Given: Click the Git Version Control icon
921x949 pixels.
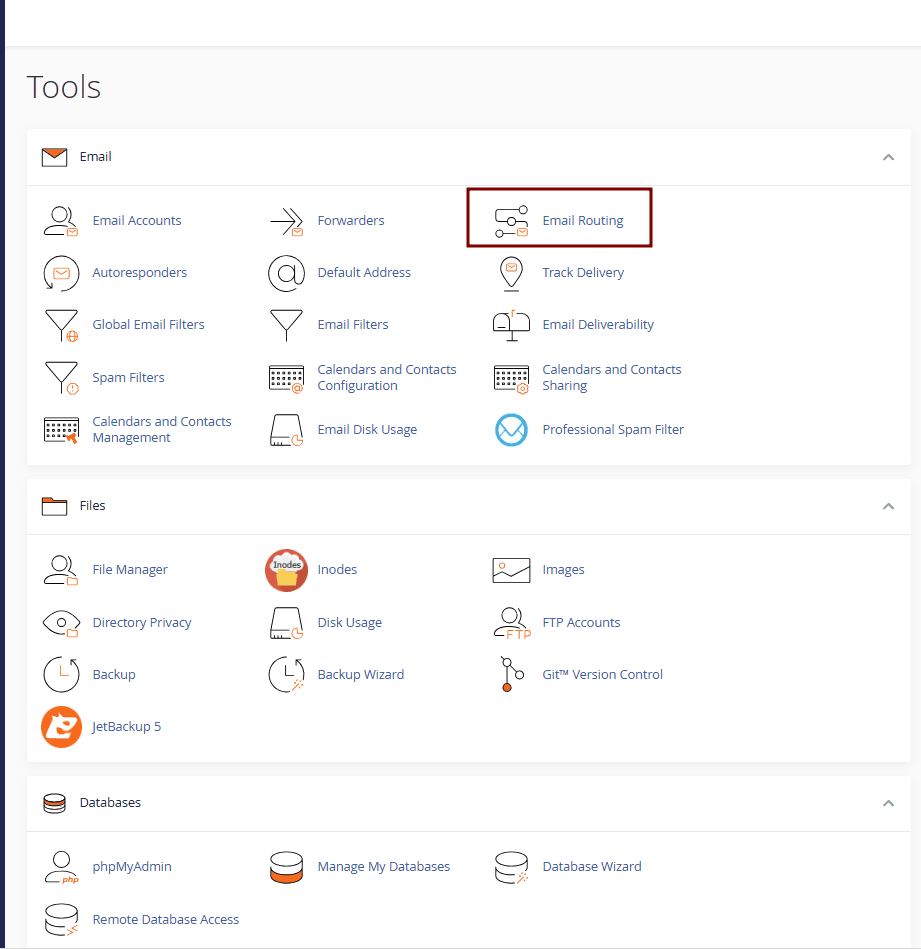Looking at the screenshot, I should [x=511, y=675].
